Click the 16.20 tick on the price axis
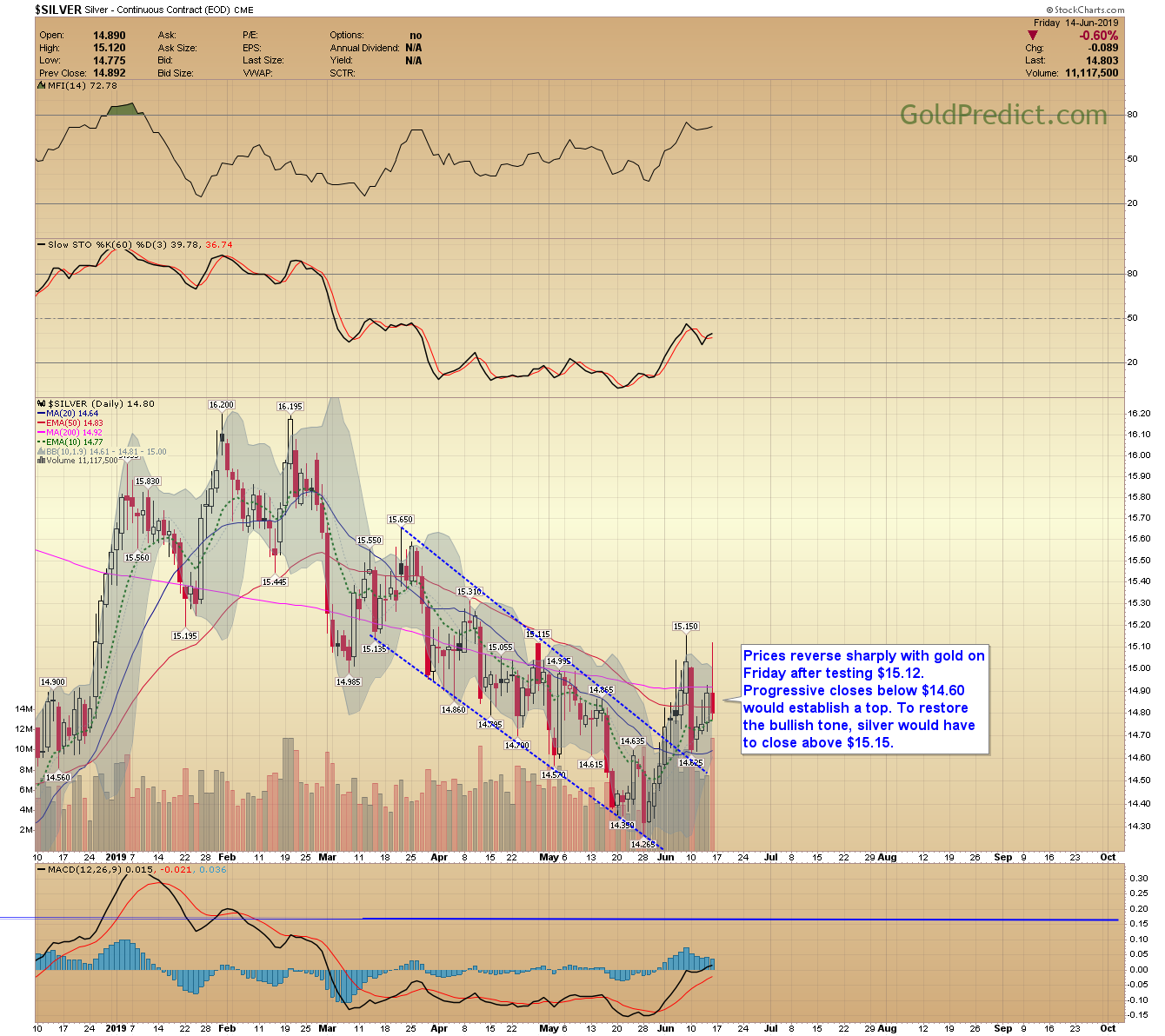Image resolution: width=1165 pixels, height=1036 pixels. (1138, 413)
